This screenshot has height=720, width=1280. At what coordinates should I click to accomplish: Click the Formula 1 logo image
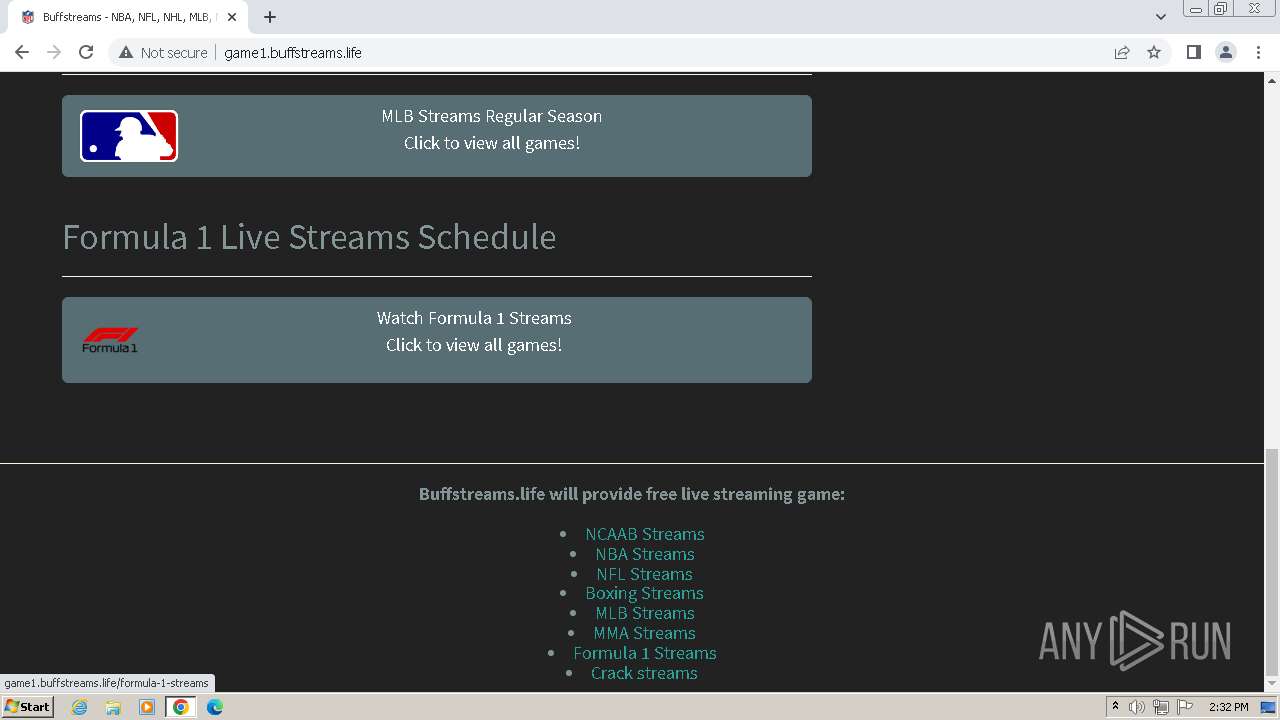(110, 340)
